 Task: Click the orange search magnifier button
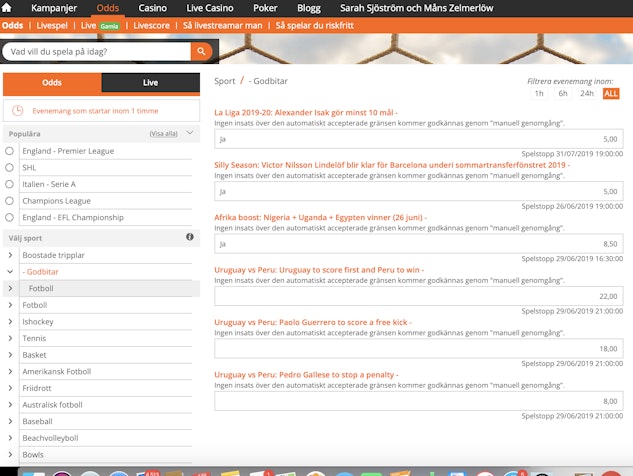pyautogui.click(x=203, y=51)
